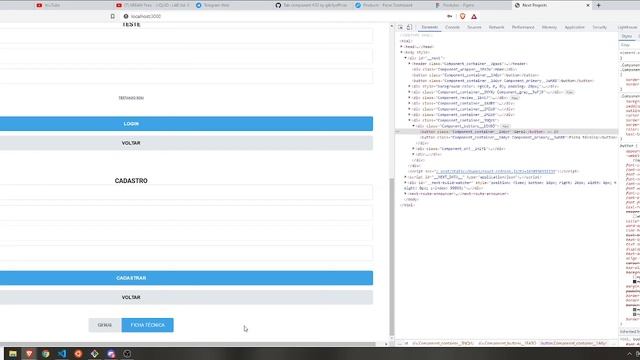Viewport: 640px width, 360px height.
Task: Open Chrome from the taskbar
Action: coord(45,354)
